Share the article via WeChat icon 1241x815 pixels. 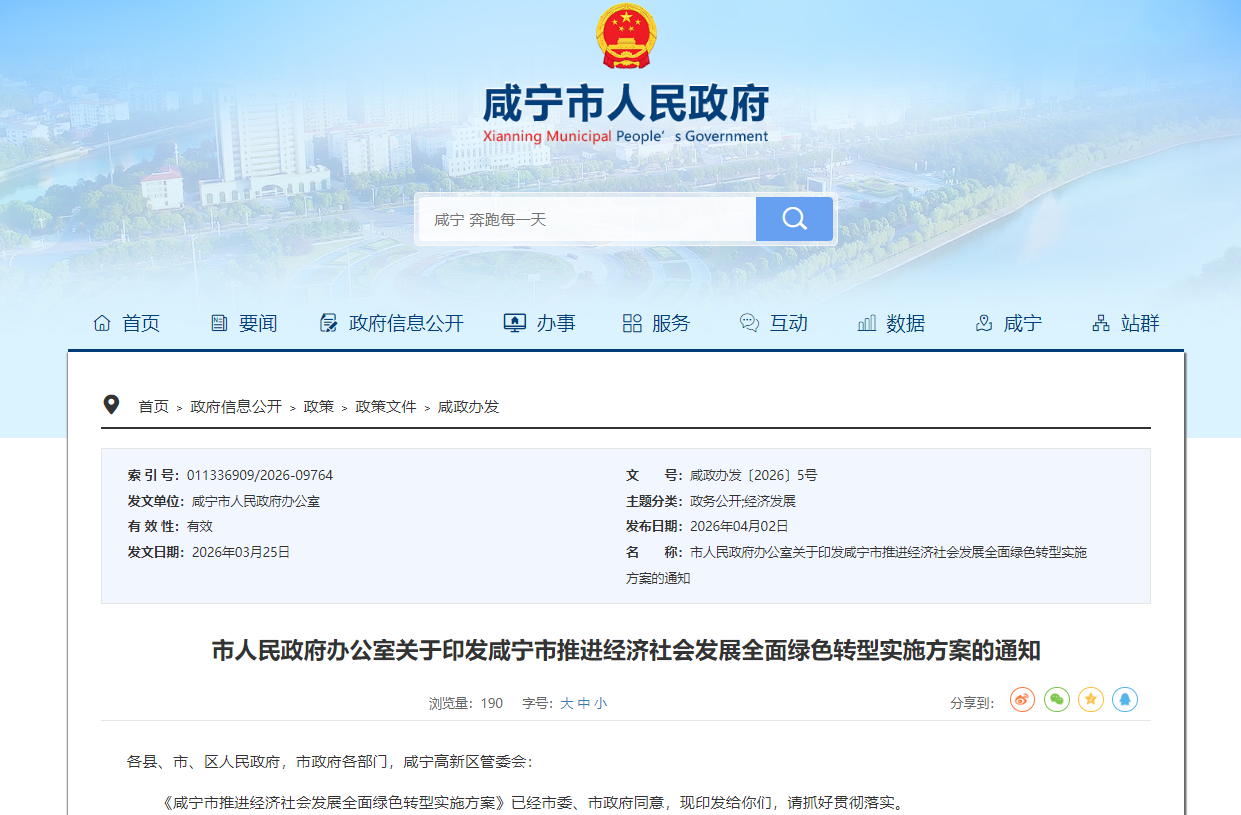1057,700
